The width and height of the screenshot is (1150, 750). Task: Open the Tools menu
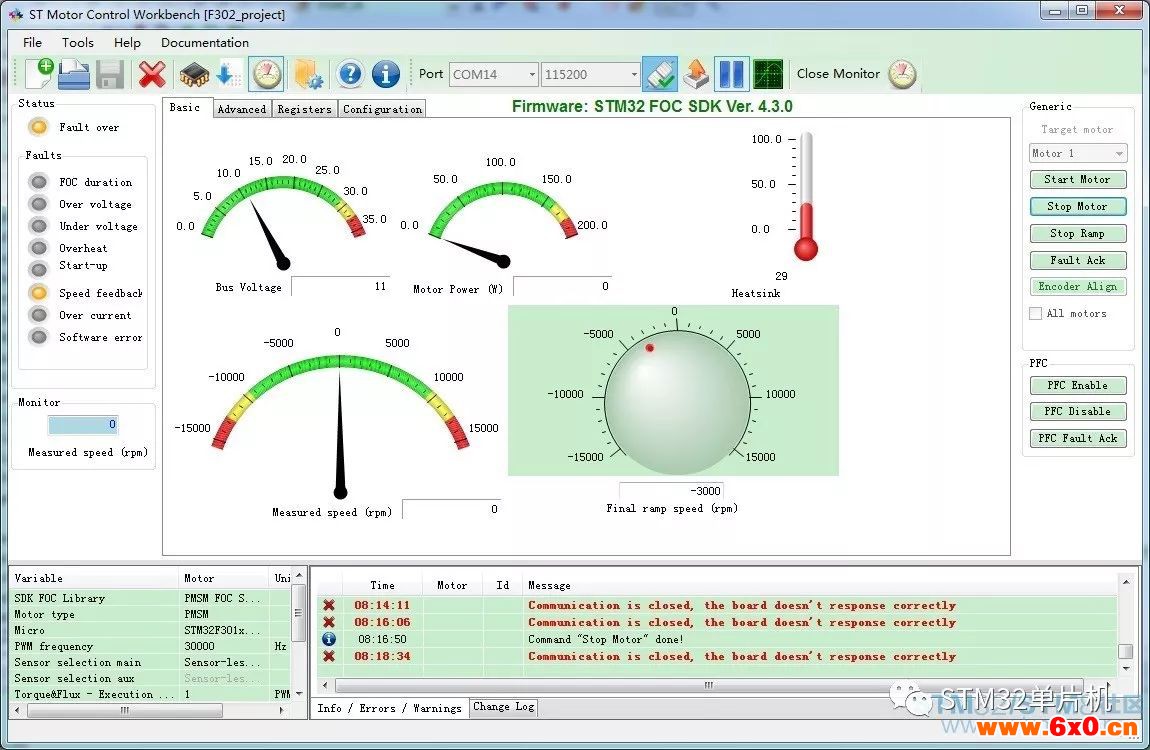[x=78, y=43]
